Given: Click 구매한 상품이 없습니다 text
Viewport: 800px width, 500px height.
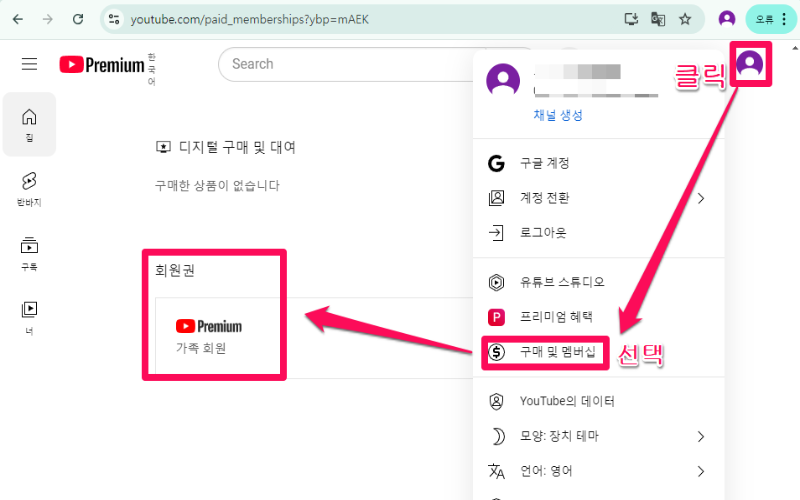Looking at the screenshot, I should coord(217,185).
